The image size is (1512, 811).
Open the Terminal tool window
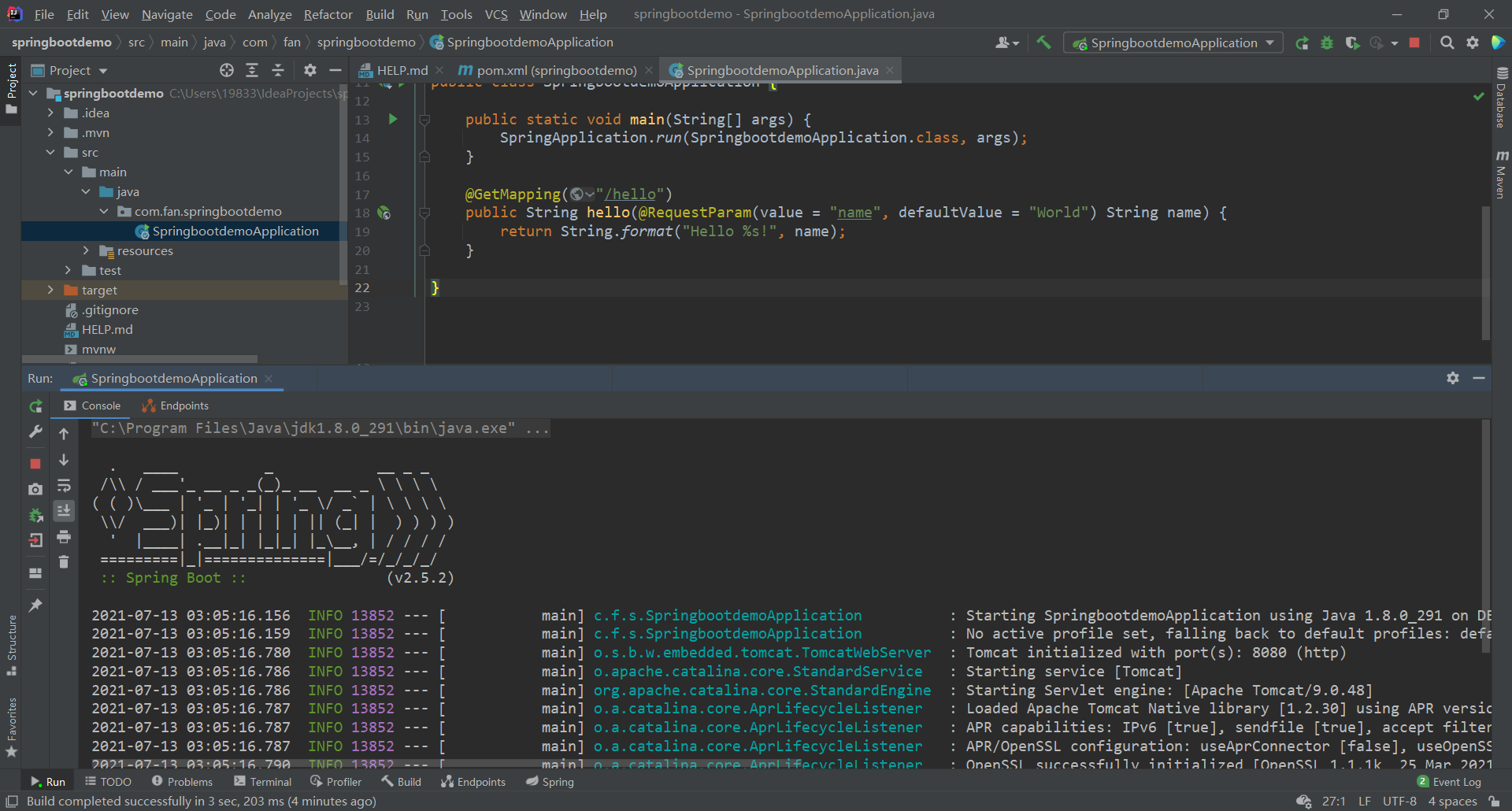[263, 782]
